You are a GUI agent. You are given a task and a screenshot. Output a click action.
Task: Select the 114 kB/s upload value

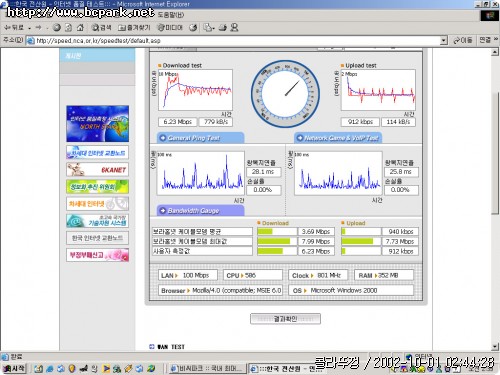(398, 122)
